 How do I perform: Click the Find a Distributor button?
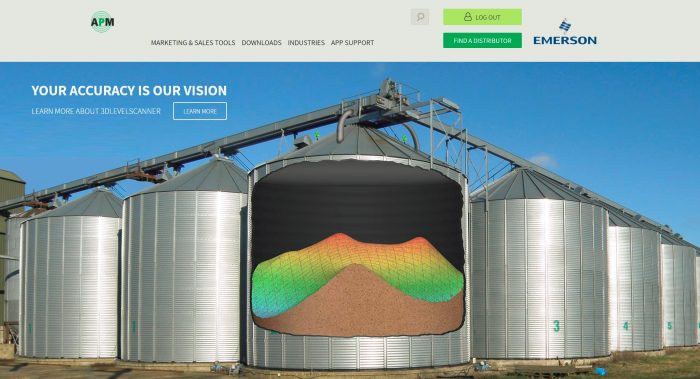click(x=482, y=40)
